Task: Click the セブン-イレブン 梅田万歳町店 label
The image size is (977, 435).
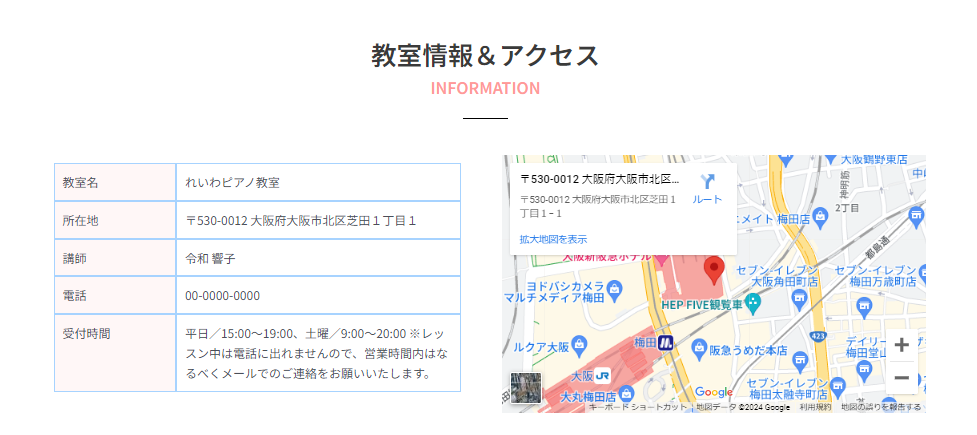Action: coord(876,276)
